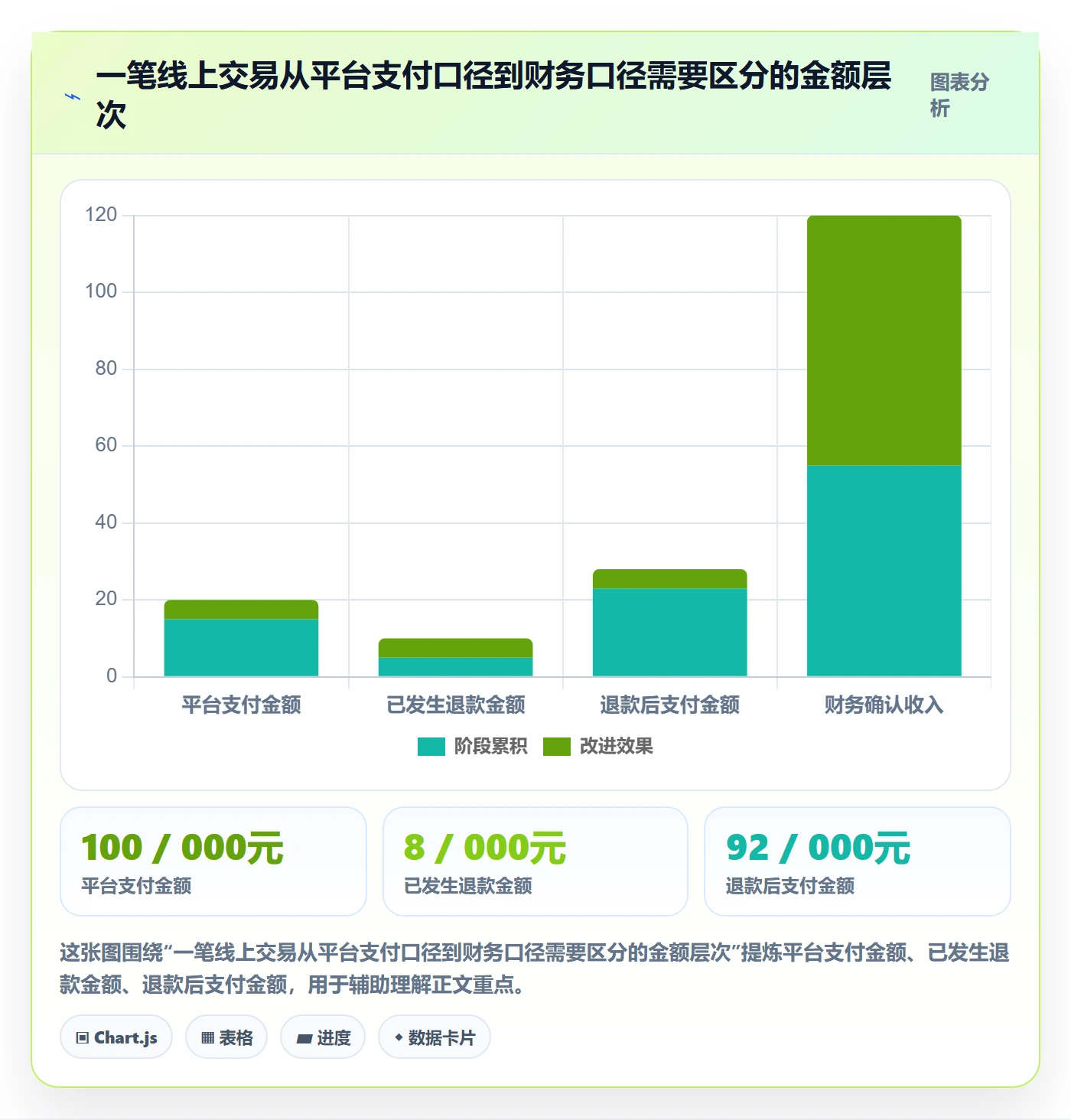Open the 100 / 000元 平台支付金额 card
Image resolution: width=1071 pixels, height=1120 pixels.
tap(213, 861)
